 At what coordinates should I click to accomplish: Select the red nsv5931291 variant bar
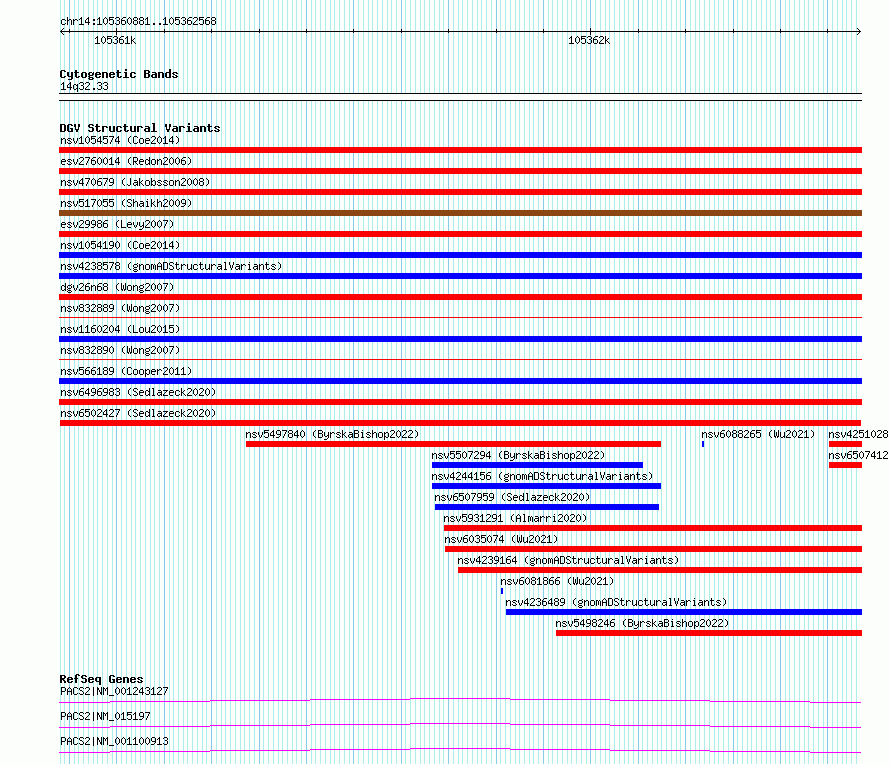[653, 528]
